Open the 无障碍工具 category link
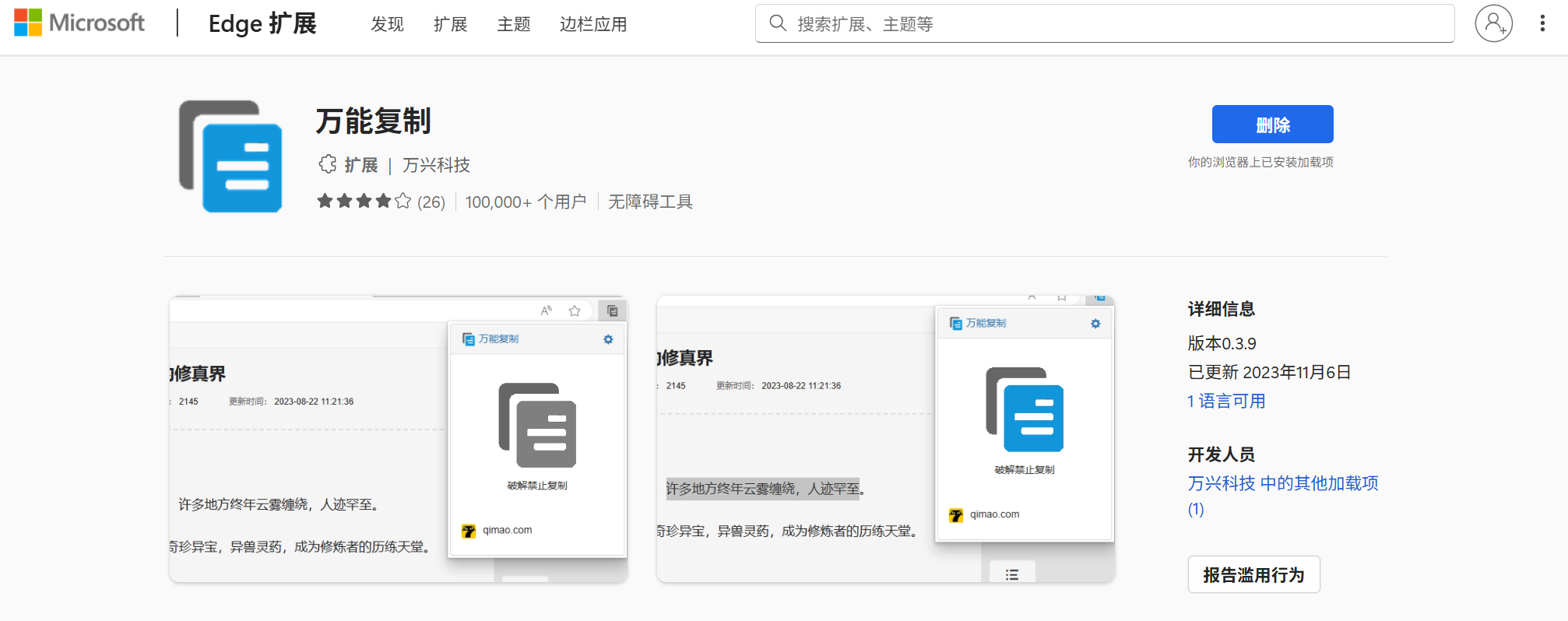 point(650,202)
